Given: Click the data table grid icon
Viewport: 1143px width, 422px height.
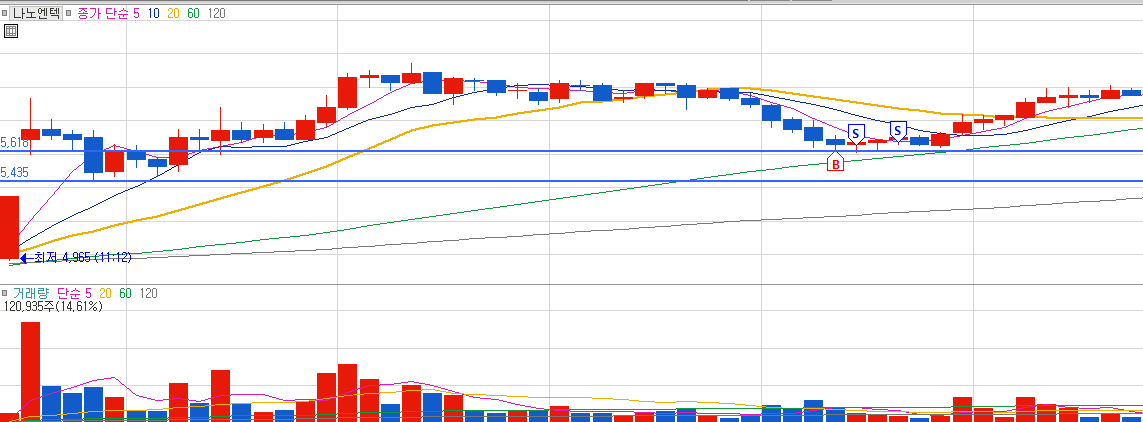Looking at the screenshot, I should click(x=11, y=31).
